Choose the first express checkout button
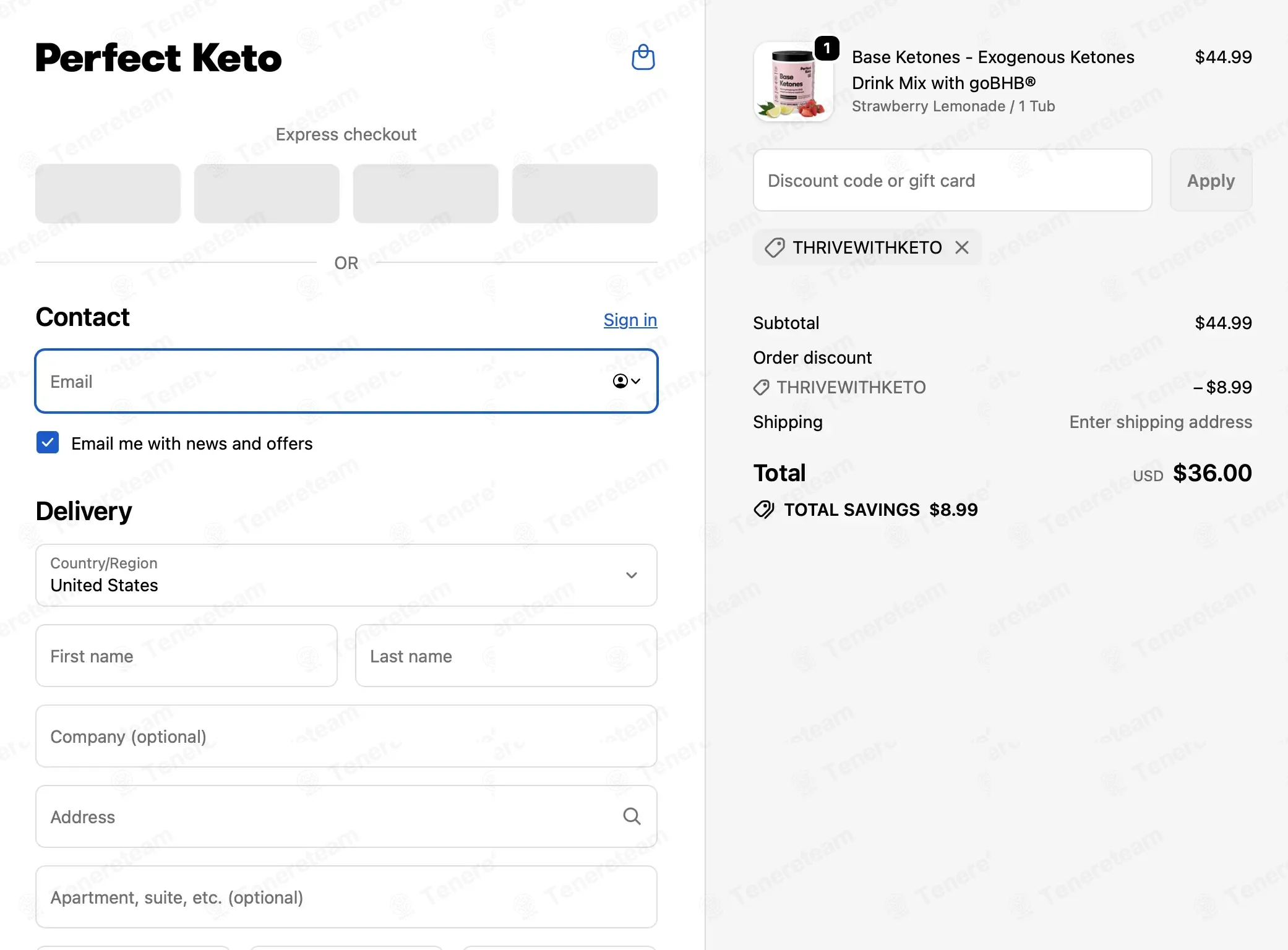The width and height of the screenshot is (1288, 950). pos(108,194)
